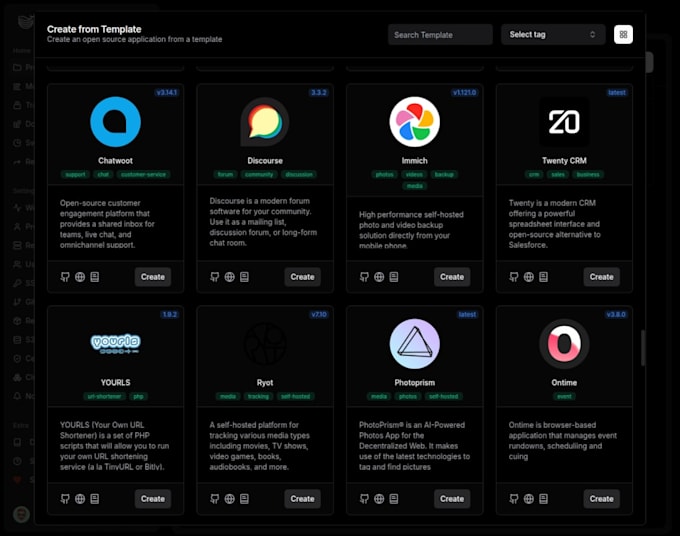Open the Ryot docs icon
The height and width of the screenshot is (536, 680).
click(244, 499)
